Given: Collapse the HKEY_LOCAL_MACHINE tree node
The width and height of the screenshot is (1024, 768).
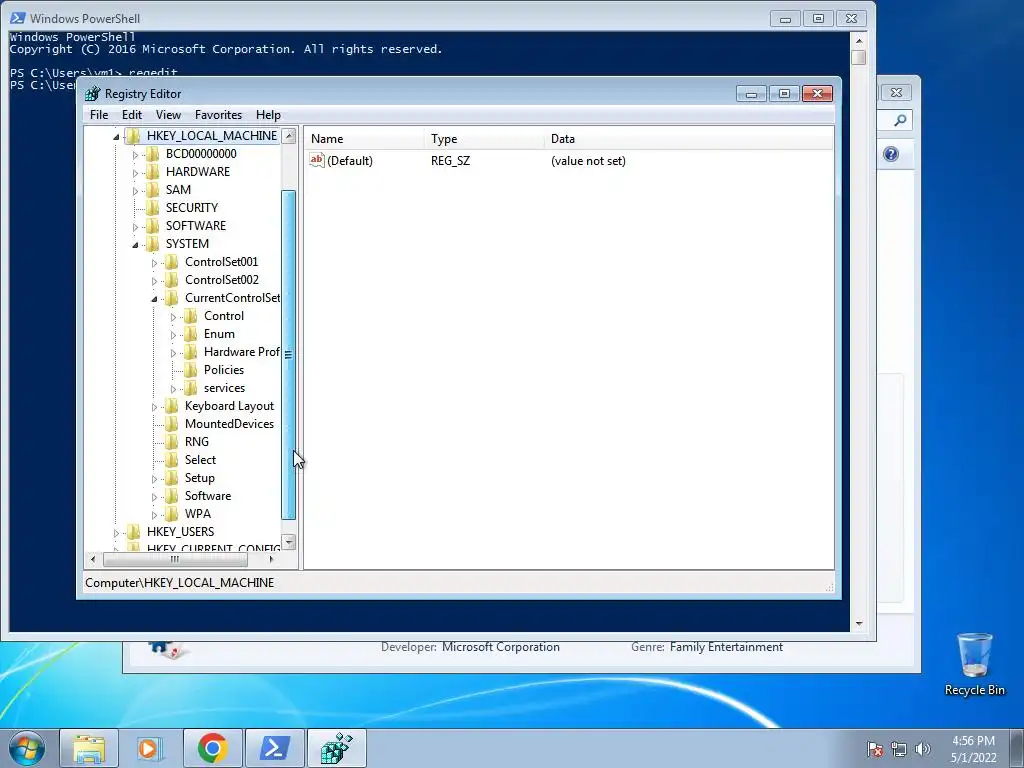Looking at the screenshot, I should [116, 136].
